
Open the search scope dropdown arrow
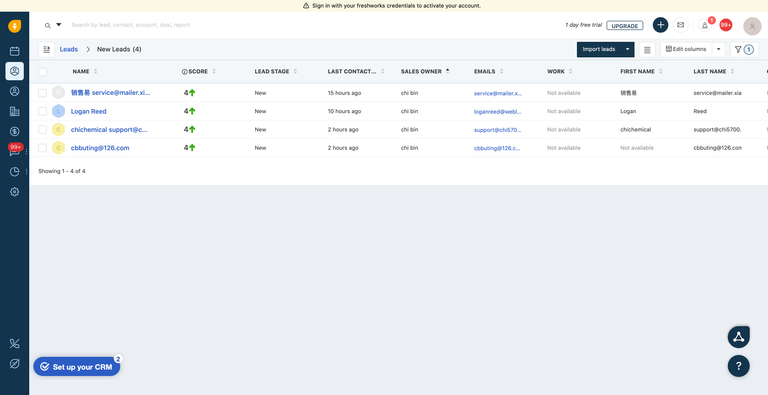pos(59,25)
